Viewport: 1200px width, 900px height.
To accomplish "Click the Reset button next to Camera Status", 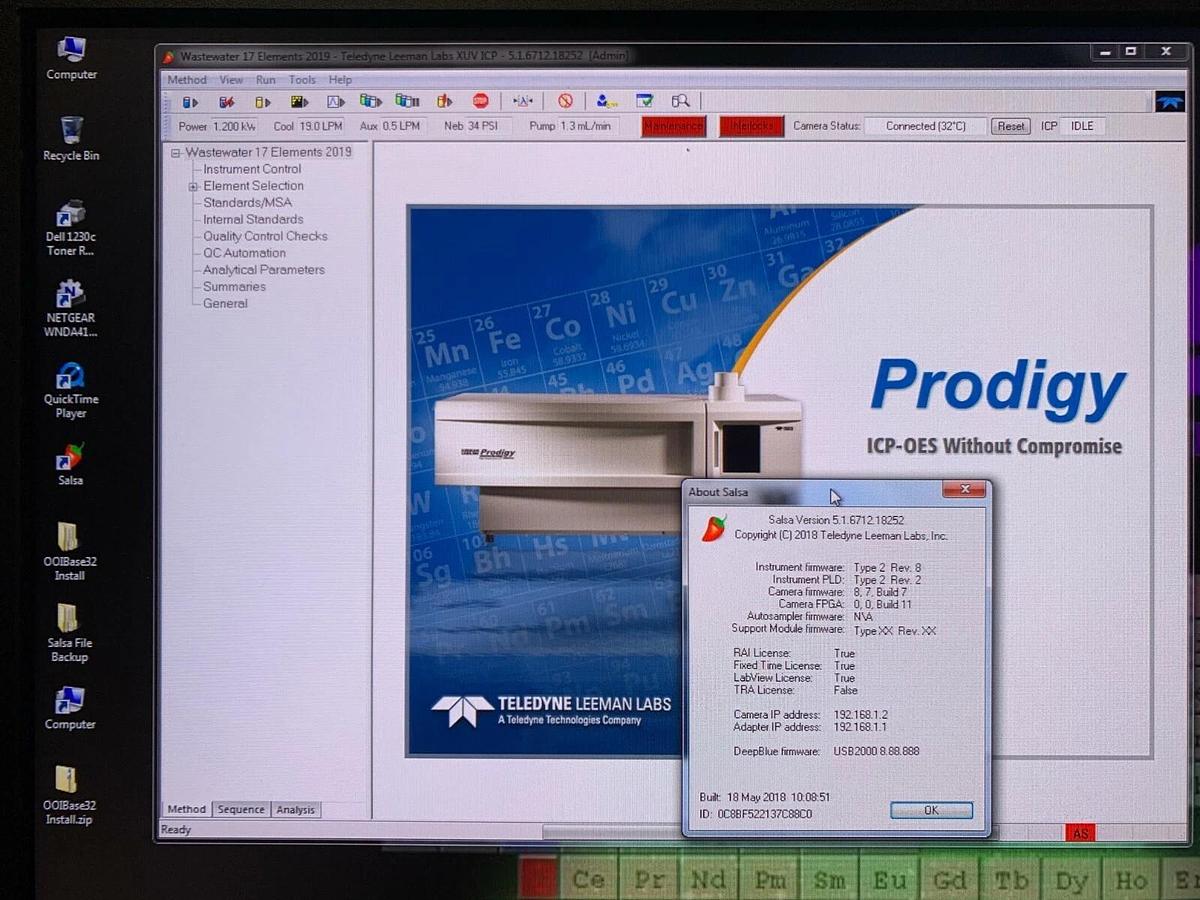I will (x=1011, y=126).
